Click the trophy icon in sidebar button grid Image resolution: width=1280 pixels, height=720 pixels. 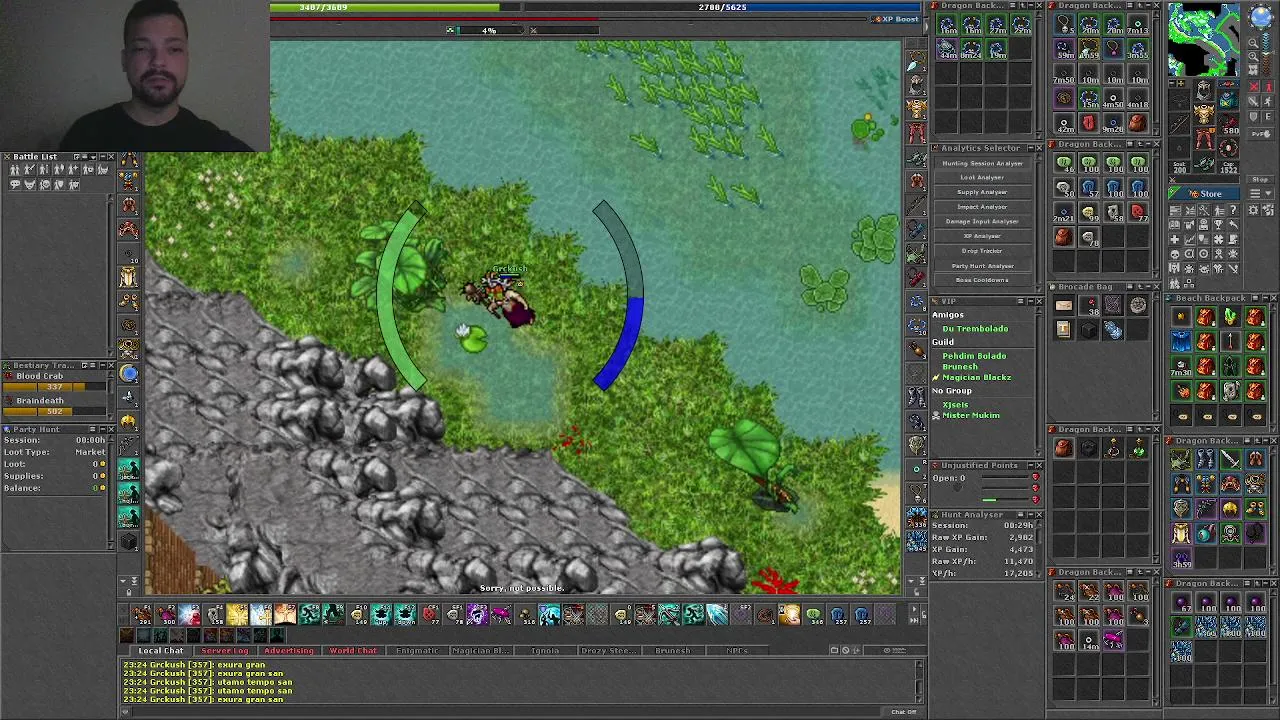click(1218, 224)
